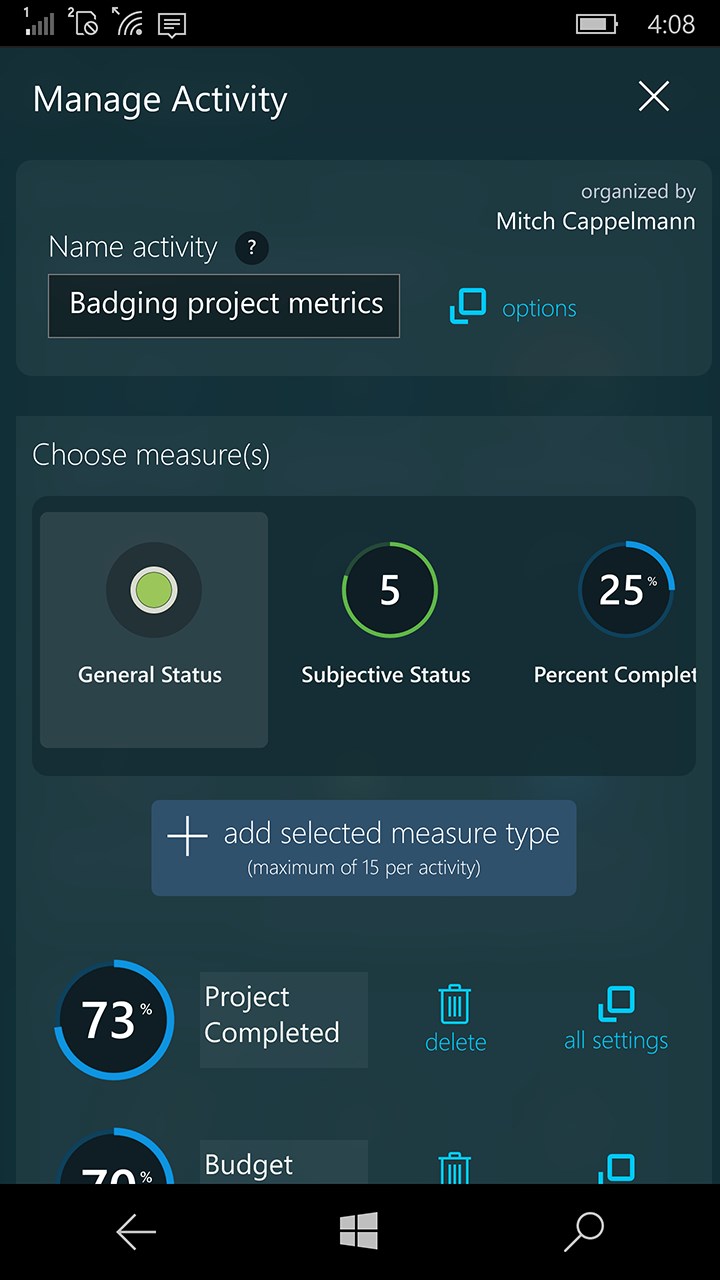Open the battery level indicator
Screen dimensions: 720x1280
click(596, 23)
